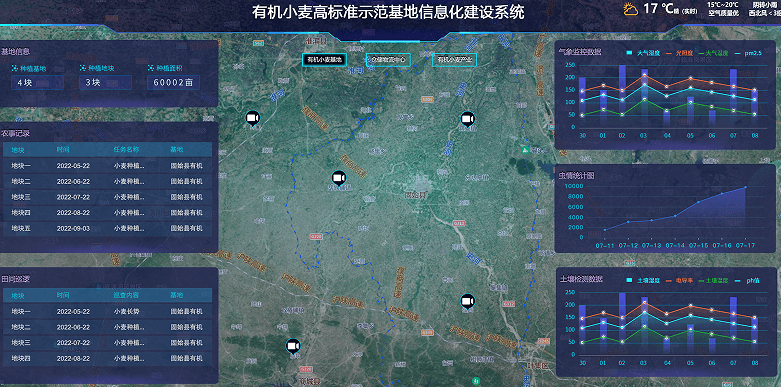Screen dimensions: 781x387
Task: Click the icon beside 种植基地 label
Action: [x=15, y=68]
